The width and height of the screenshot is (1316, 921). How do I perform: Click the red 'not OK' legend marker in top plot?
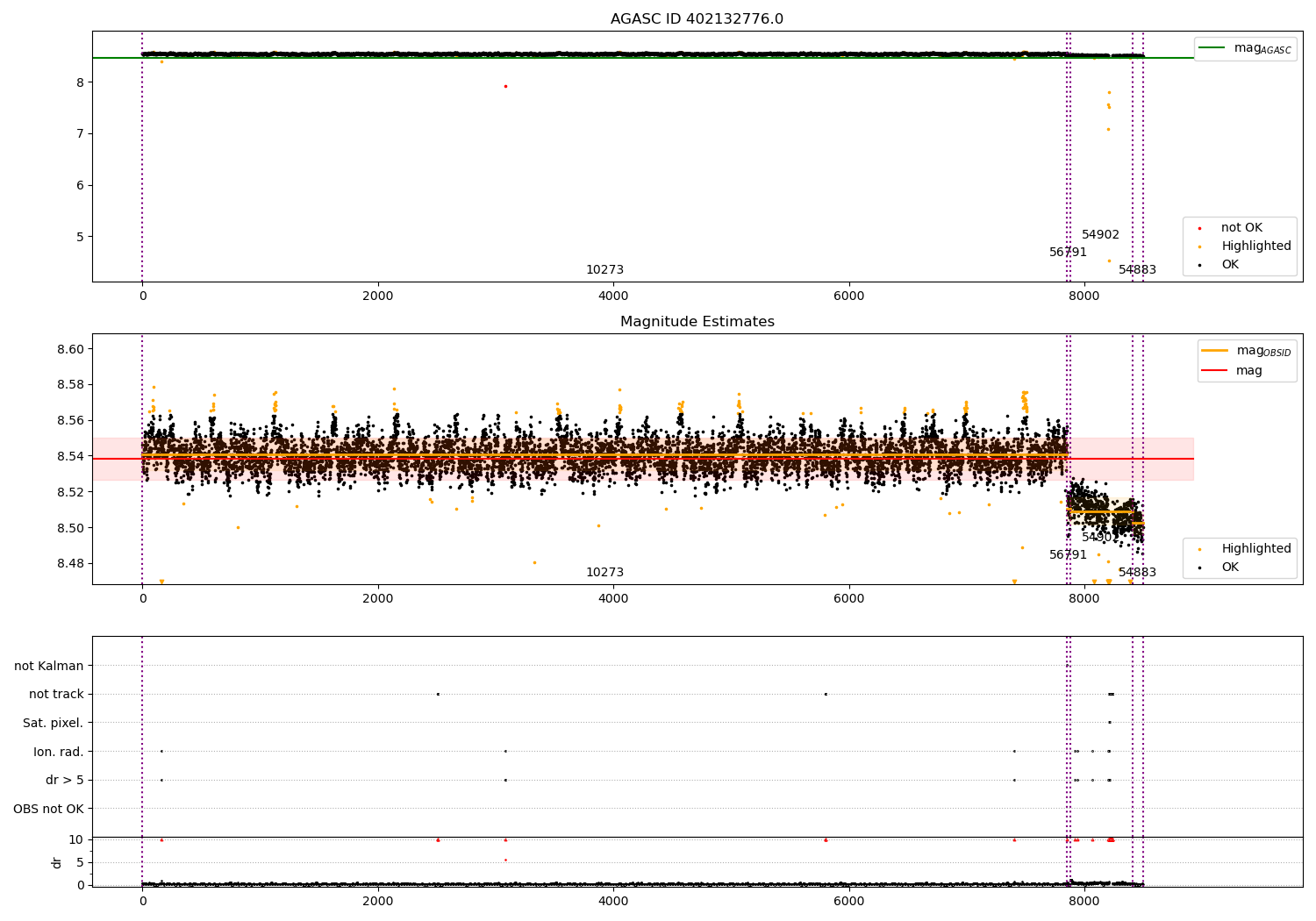(1199, 228)
